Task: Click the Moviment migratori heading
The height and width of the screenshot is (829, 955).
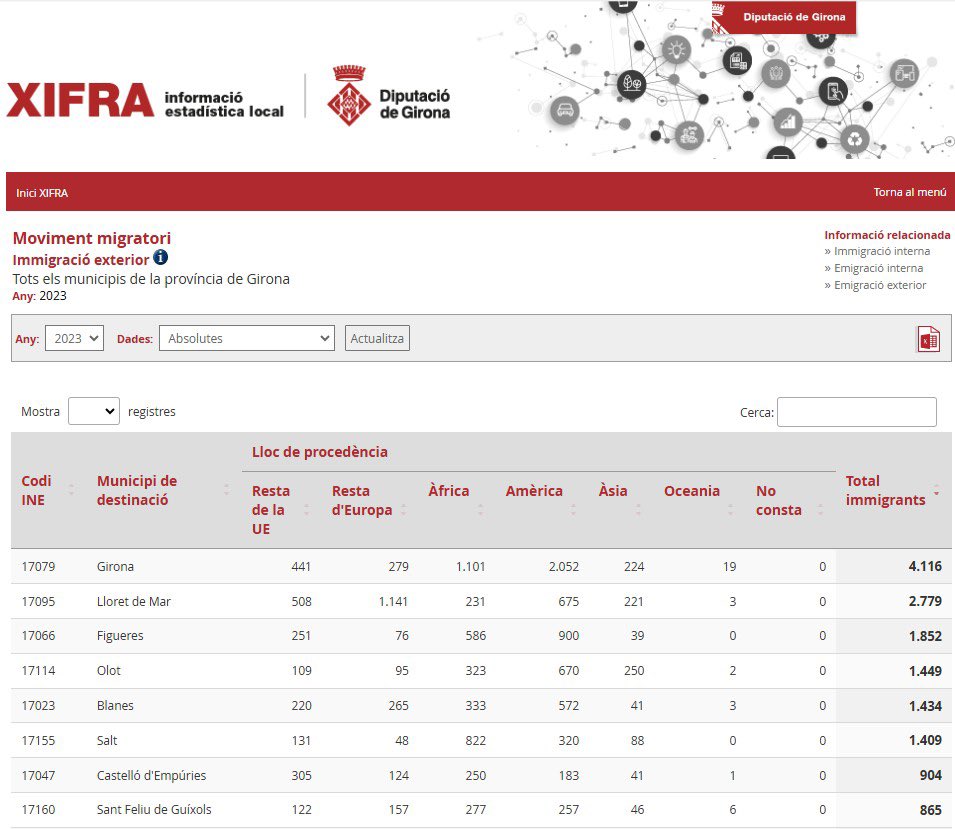Action: pos(92,238)
